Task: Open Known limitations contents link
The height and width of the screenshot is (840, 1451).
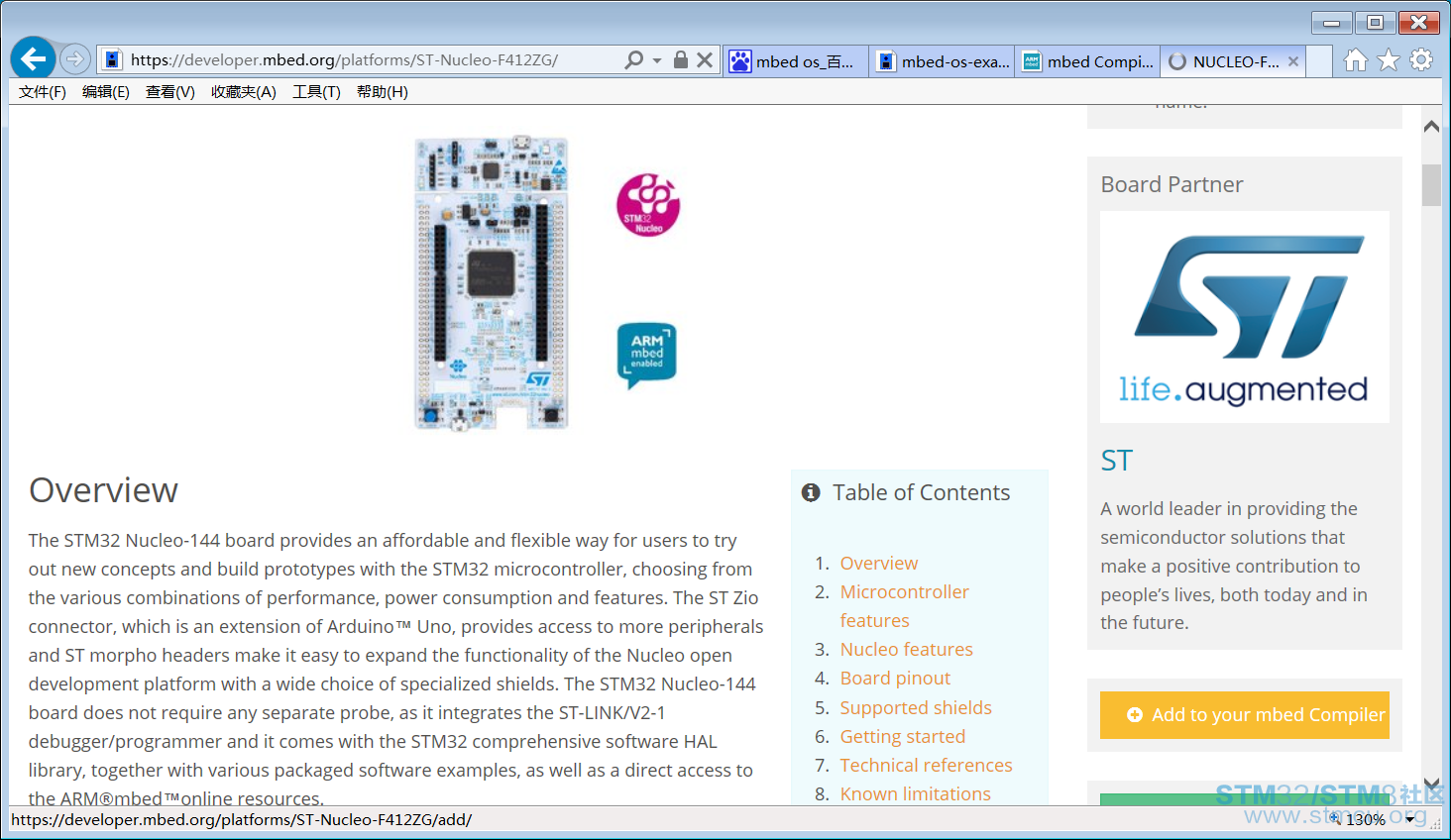Action: tap(916, 794)
